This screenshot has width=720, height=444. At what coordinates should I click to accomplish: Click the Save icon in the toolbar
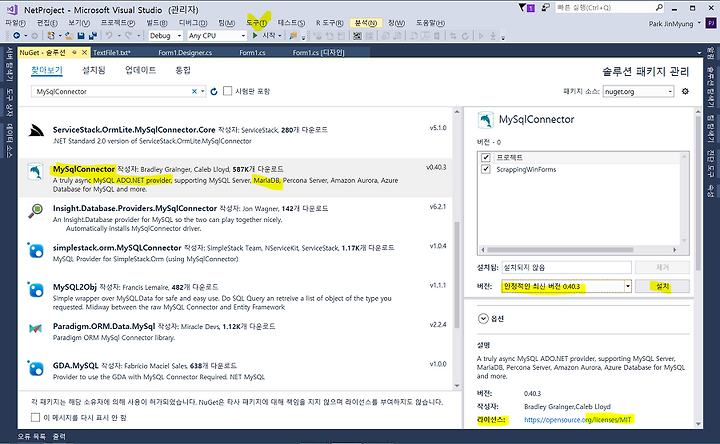point(81,35)
